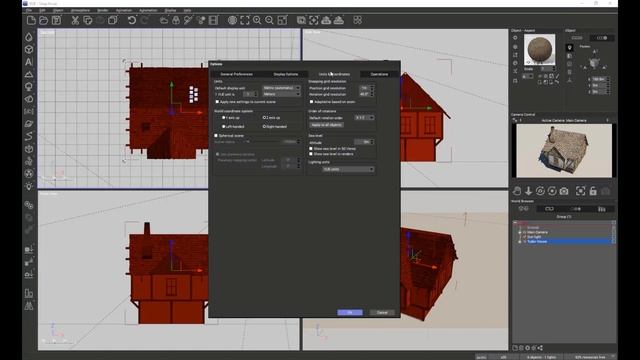
Task: Click OK in the Options dialog
Action: [350, 312]
